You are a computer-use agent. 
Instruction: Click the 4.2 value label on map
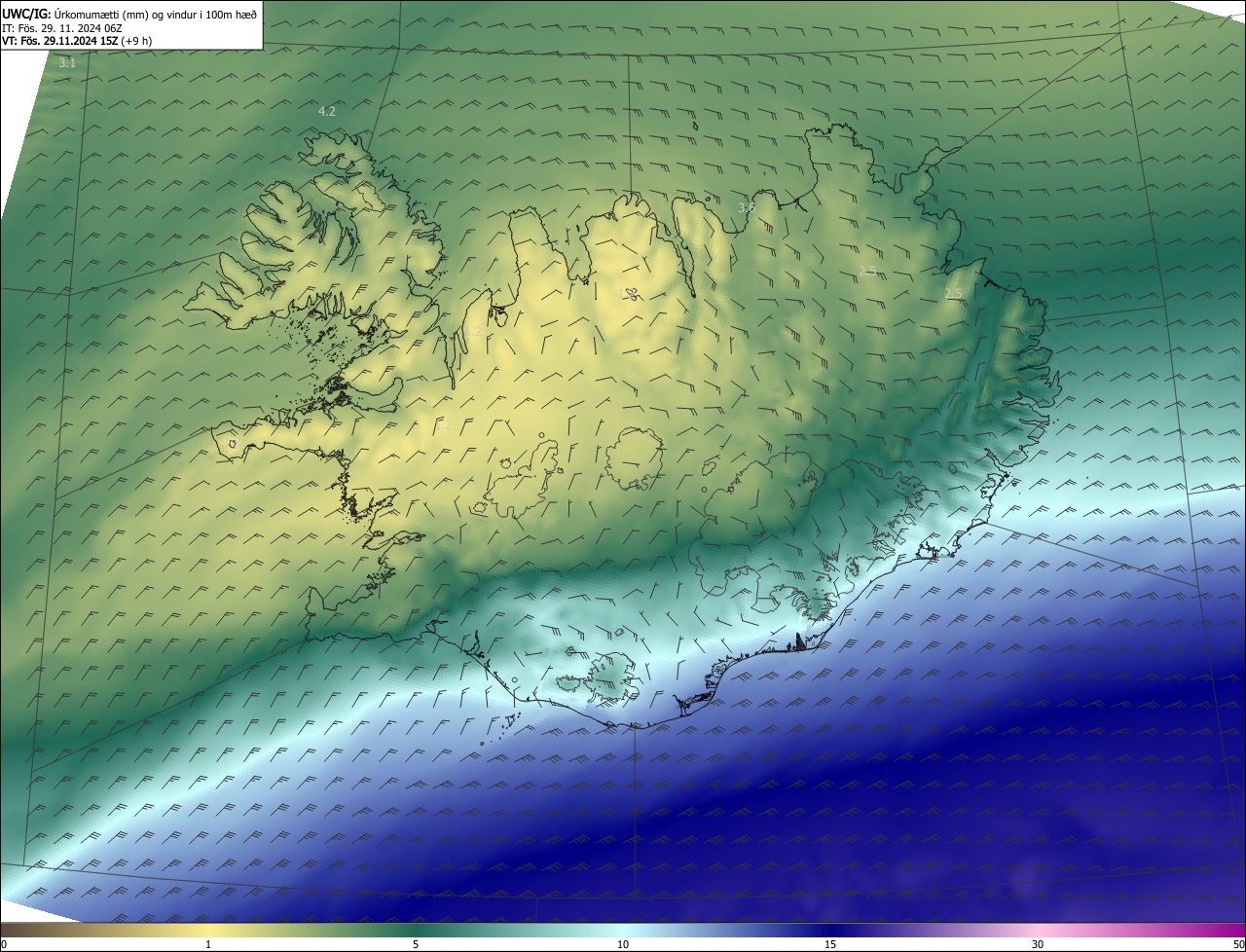coord(327,112)
